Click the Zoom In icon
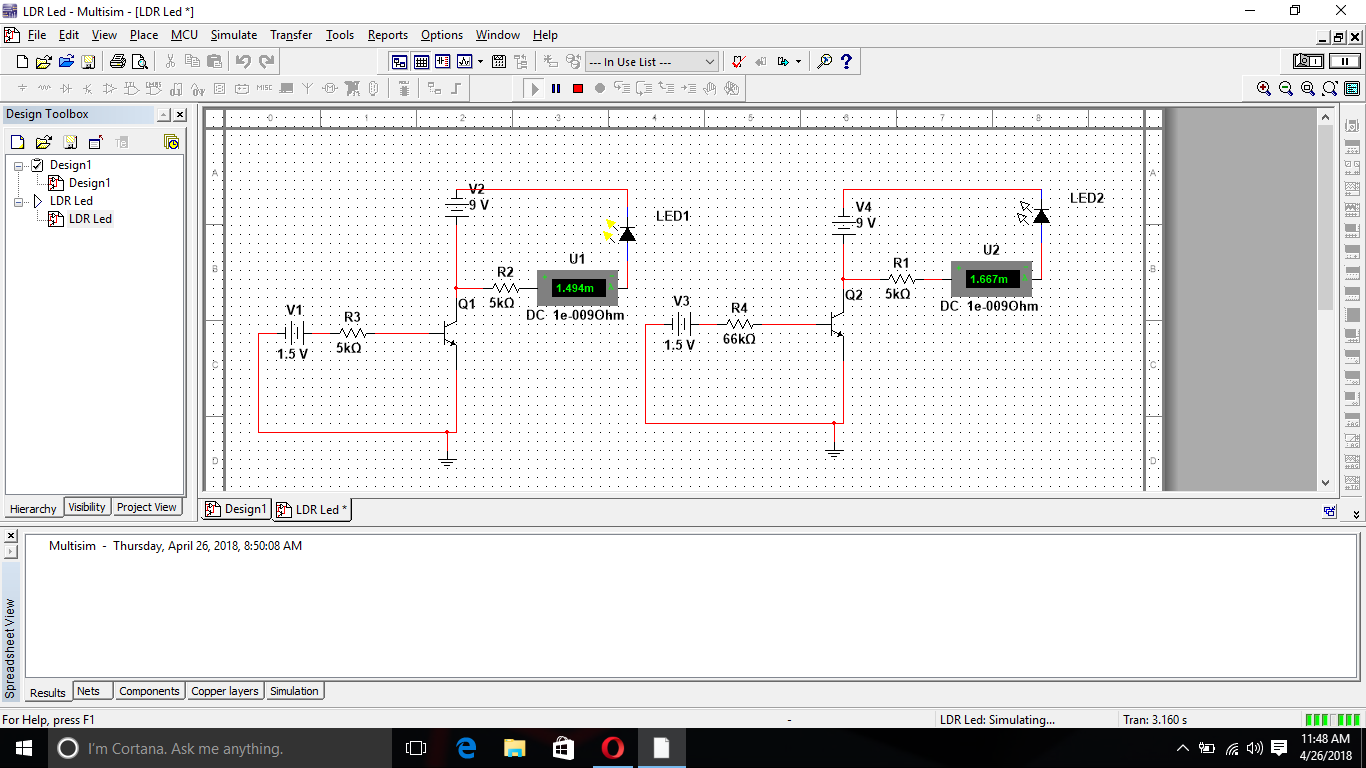Image resolution: width=1366 pixels, height=768 pixels. 1264,88
